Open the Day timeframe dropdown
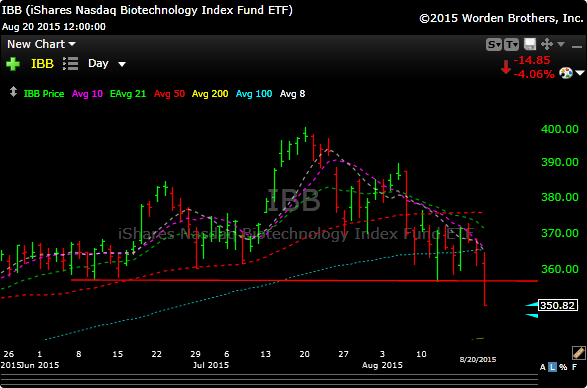 point(107,64)
